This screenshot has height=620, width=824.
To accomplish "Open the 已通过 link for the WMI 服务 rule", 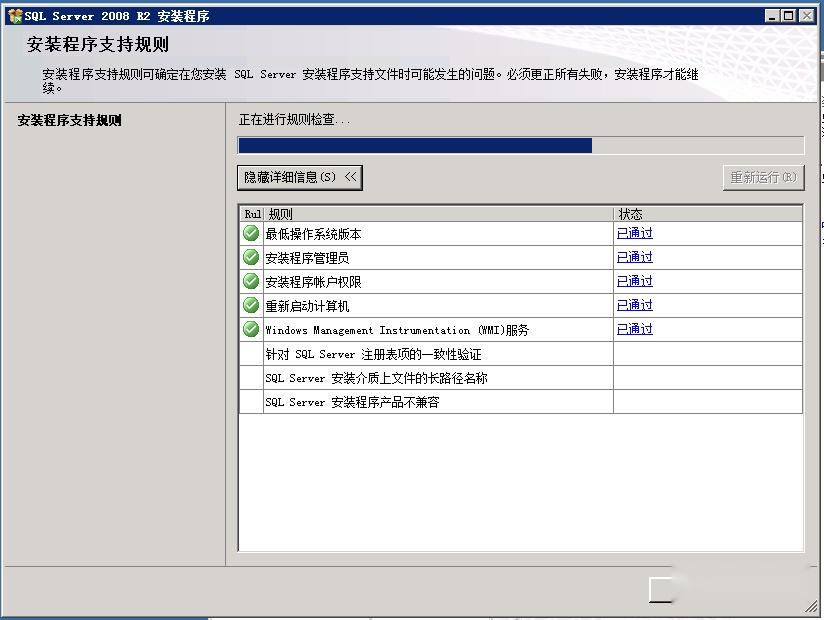I will click(634, 329).
